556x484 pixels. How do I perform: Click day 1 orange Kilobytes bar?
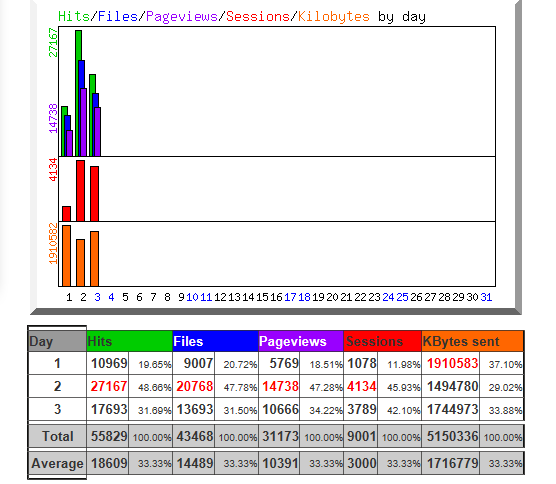click(66, 256)
